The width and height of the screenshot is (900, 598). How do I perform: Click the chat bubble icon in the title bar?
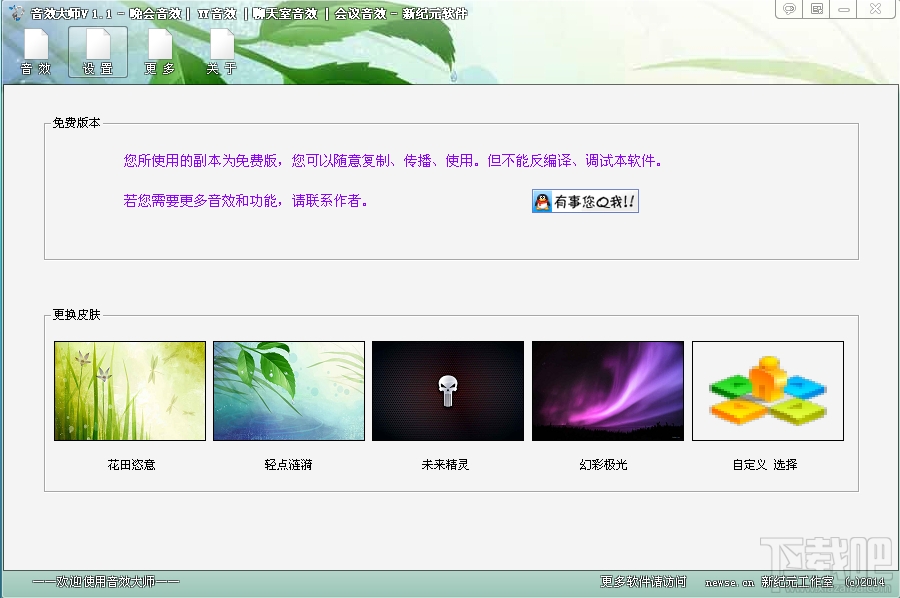coord(789,9)
